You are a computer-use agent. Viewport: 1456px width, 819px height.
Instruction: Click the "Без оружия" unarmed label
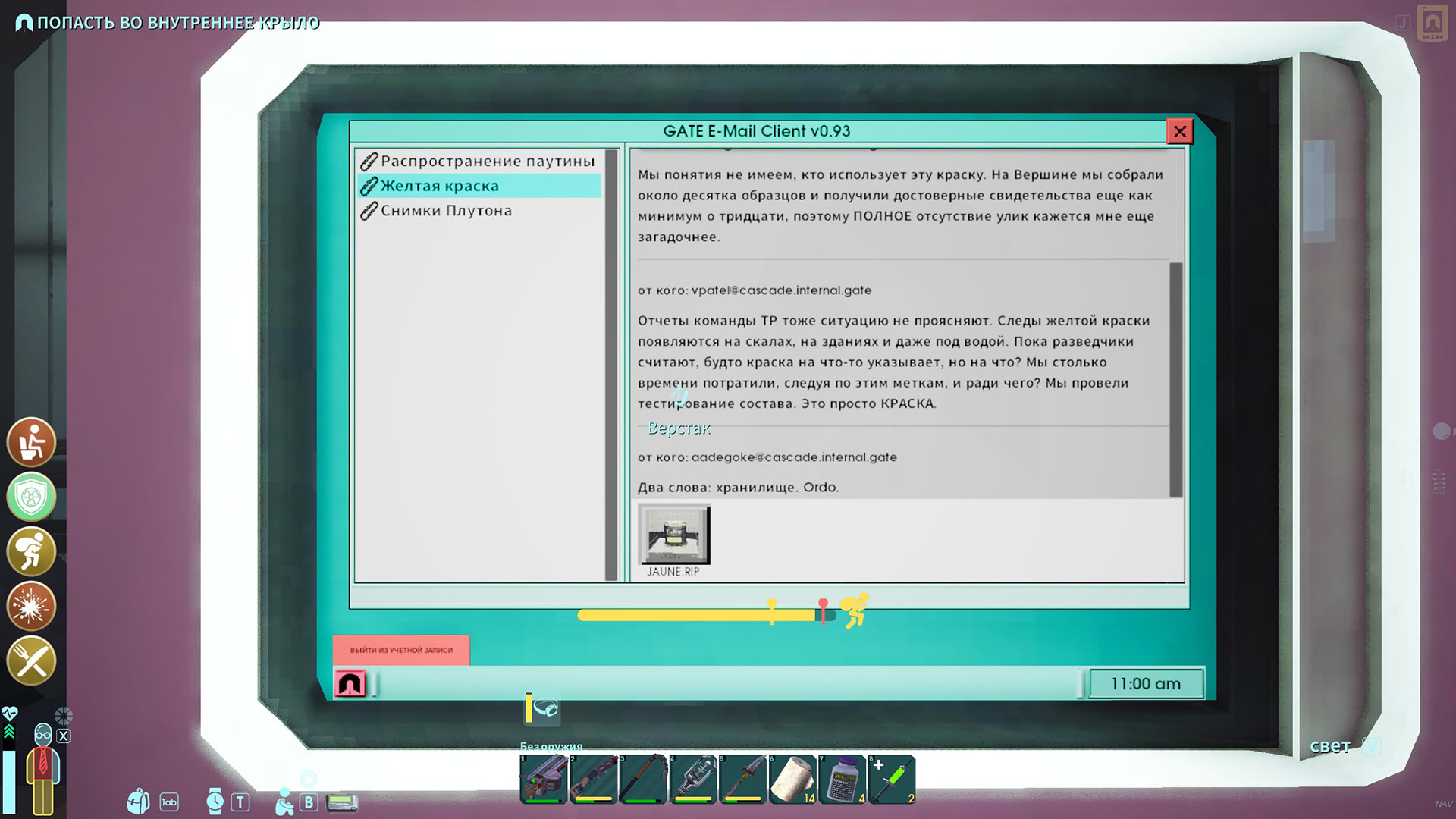(551, 746)
